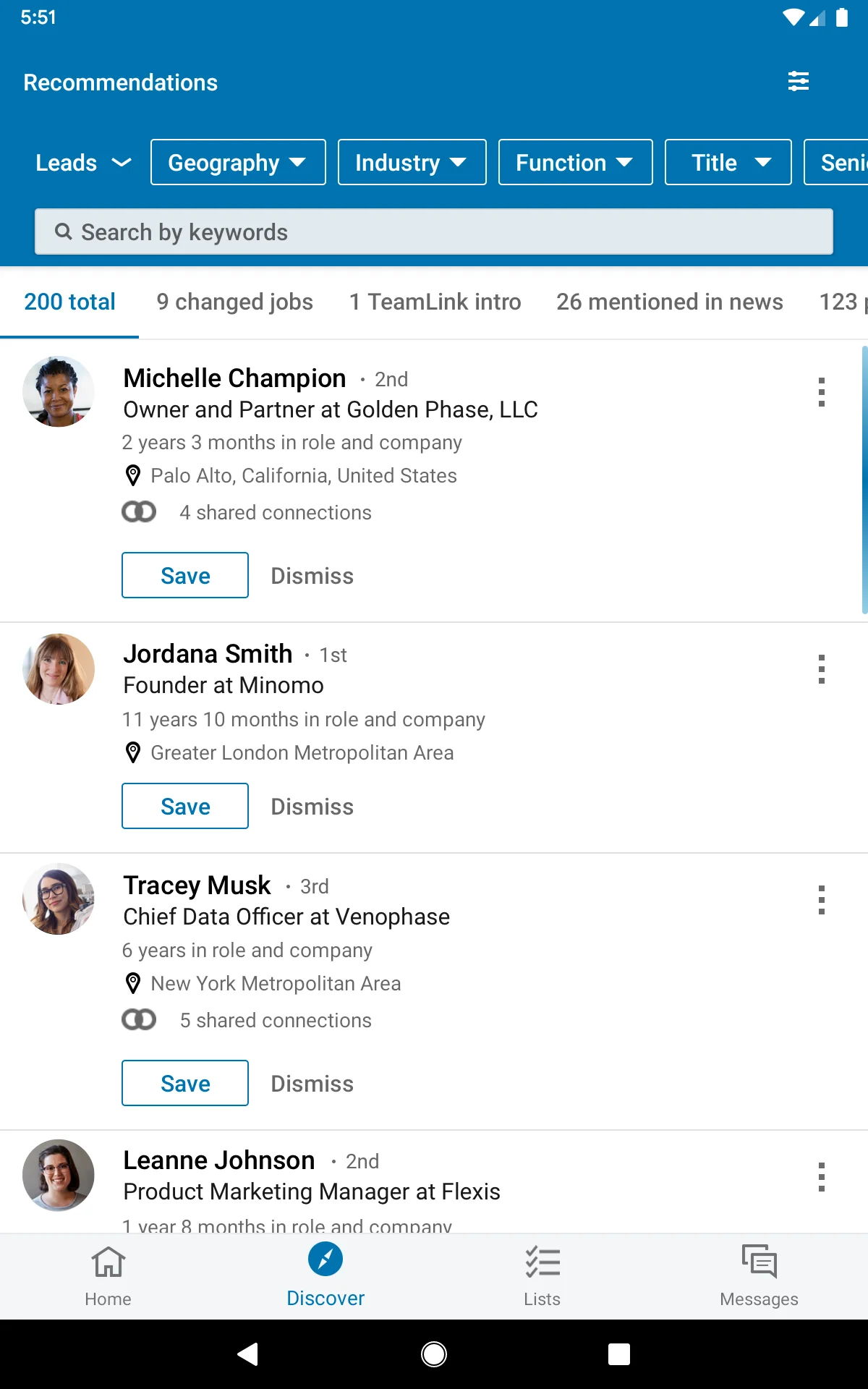This screenshot has height=1389, width=868.
Task: Open more options for Tracey Musk
Action: click(x=822, y=900)
